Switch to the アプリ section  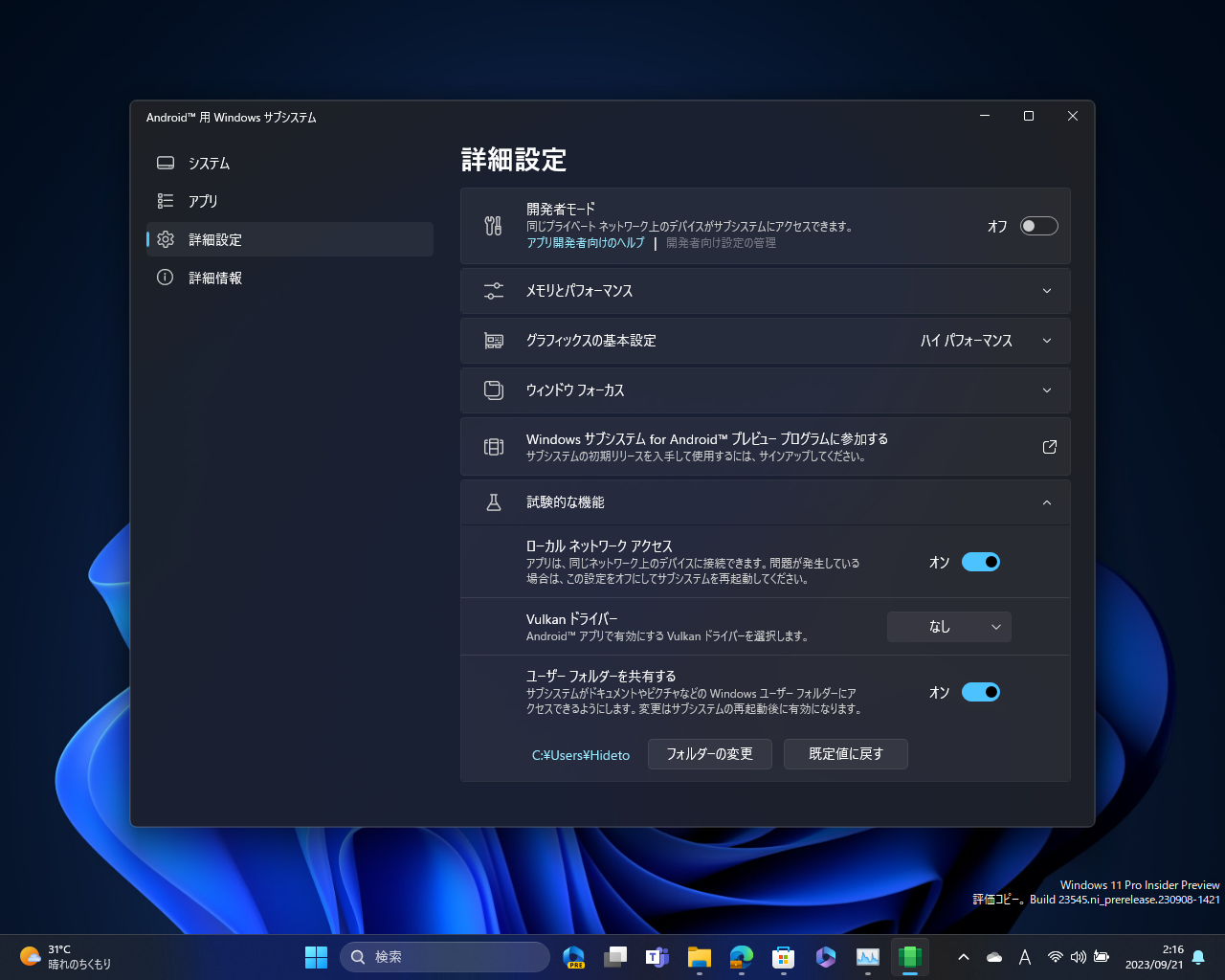[x=201, y=201]
